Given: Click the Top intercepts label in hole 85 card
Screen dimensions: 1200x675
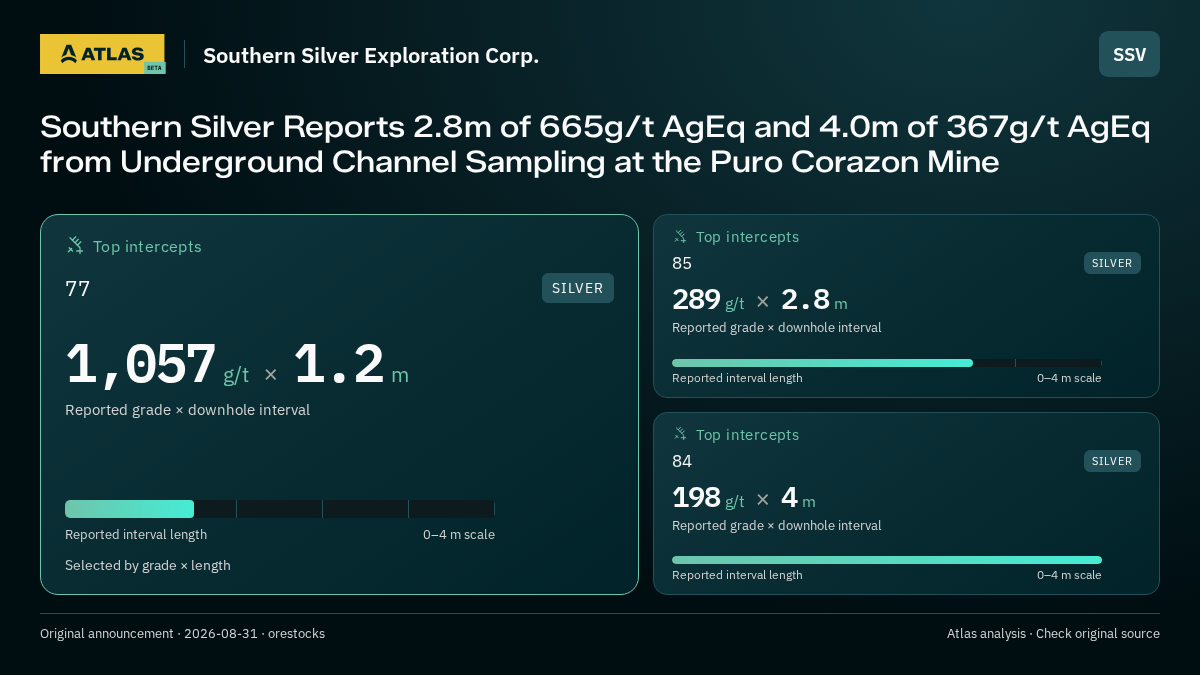Looking at the screenshot, I should [747, 237].
